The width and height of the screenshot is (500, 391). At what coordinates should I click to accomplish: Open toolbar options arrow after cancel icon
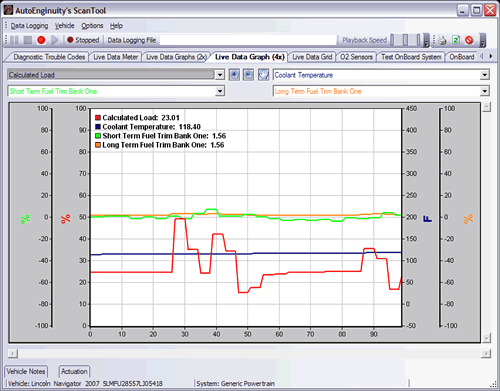click(483, 40)
